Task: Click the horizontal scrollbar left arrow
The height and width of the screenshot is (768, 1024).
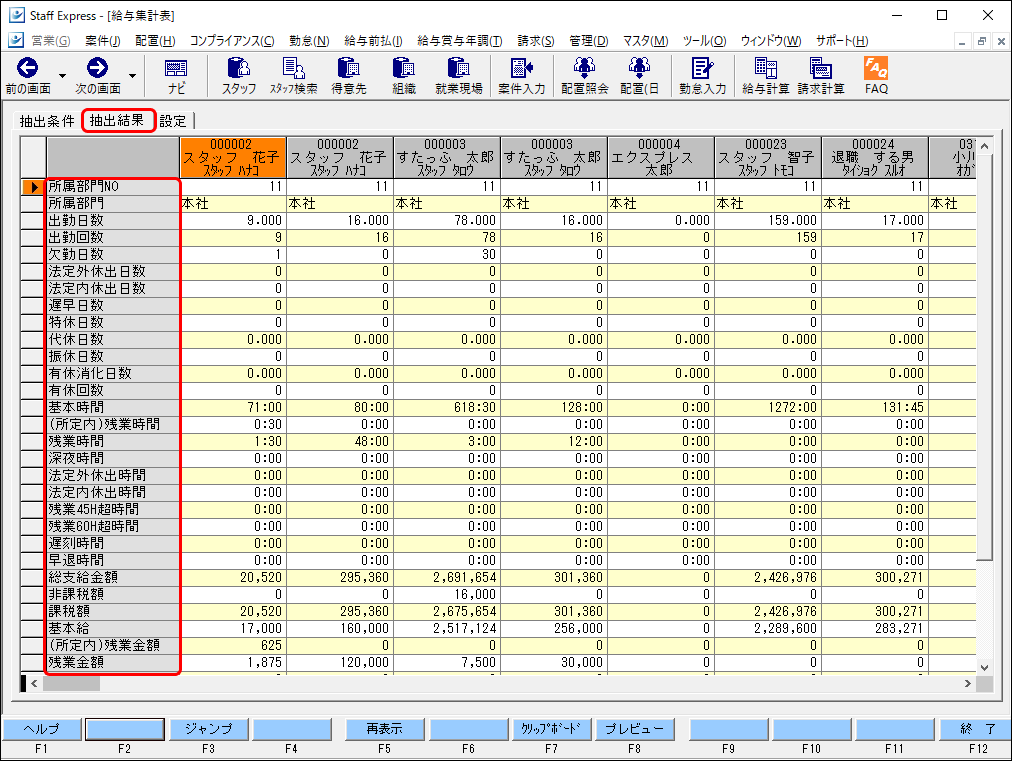Action: coord(35,683)
